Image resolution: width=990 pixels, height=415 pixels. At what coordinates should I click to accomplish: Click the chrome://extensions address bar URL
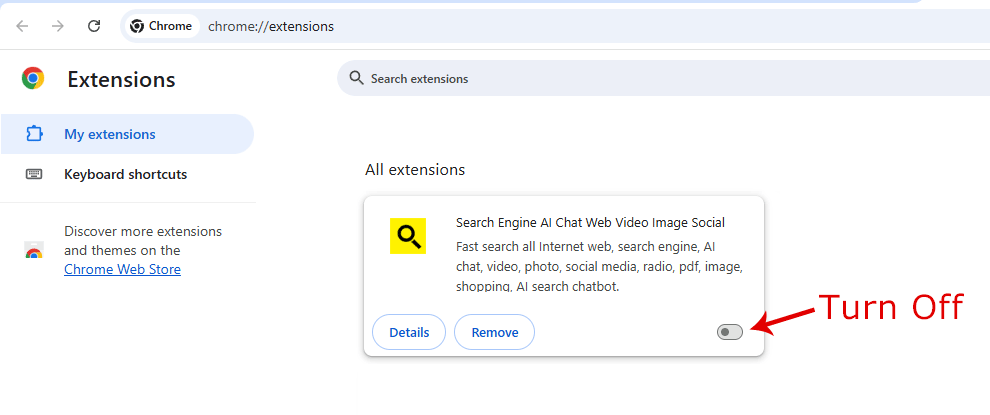[271, 26]
